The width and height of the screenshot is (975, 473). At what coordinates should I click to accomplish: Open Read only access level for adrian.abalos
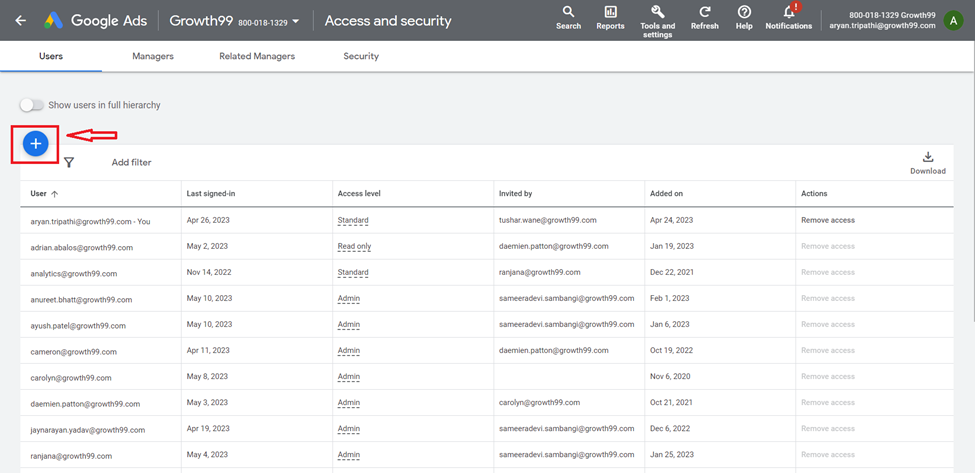(x=354, y=246)
